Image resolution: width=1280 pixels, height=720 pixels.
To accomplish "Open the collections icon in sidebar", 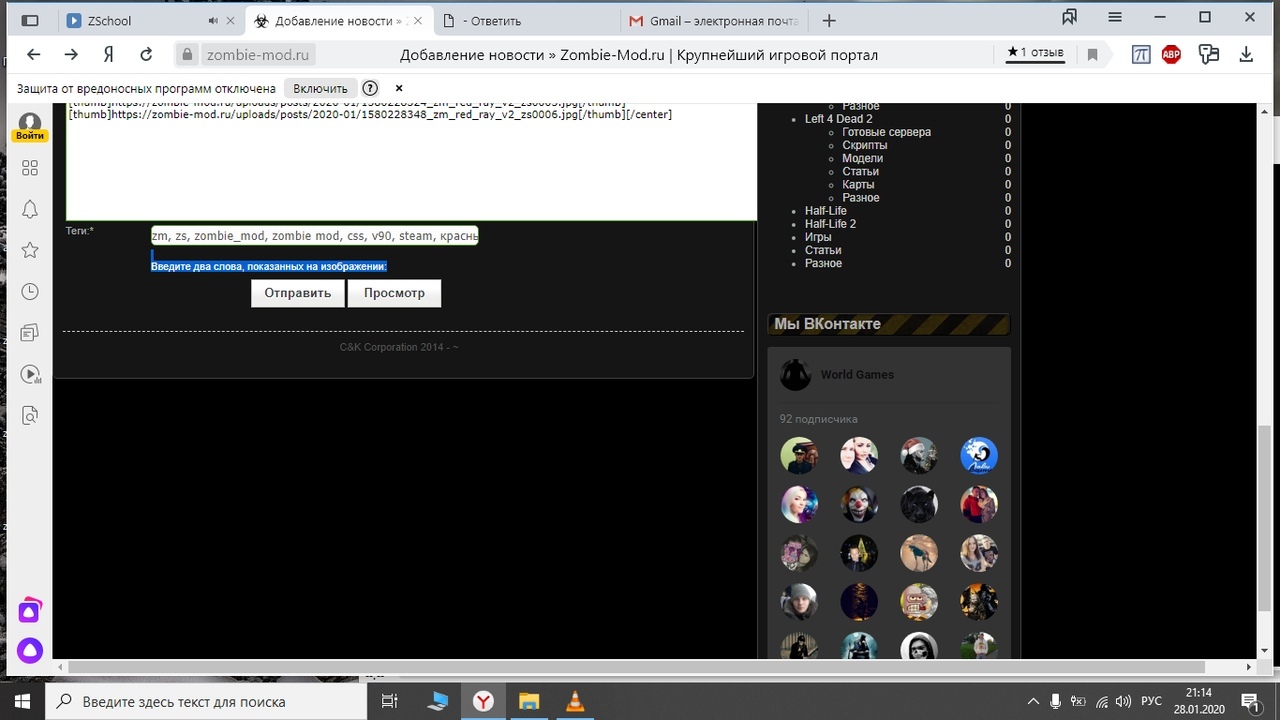I will [30, 332].
